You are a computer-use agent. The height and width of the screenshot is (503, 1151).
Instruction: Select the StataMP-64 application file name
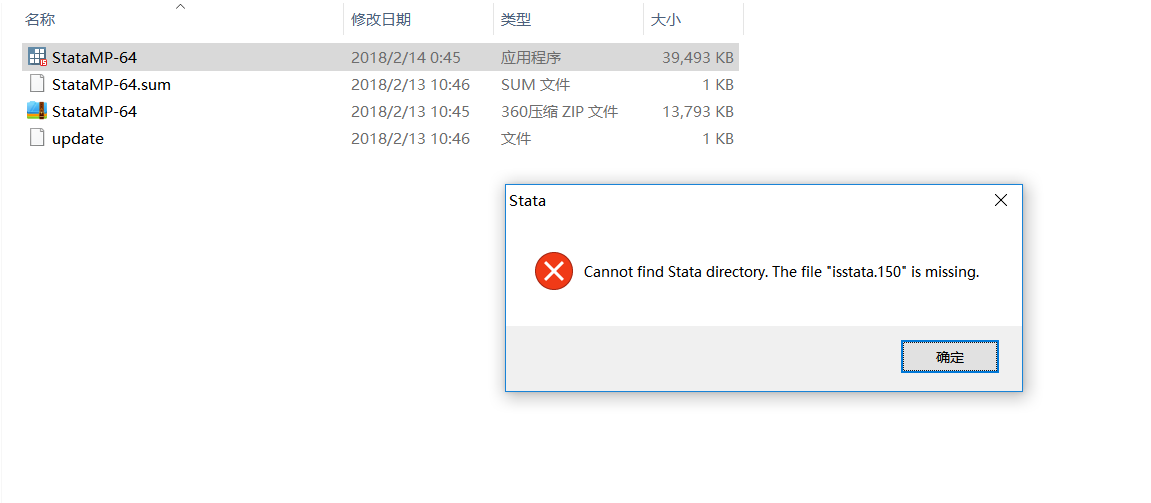pyautogui.click(x=94, y=57)
